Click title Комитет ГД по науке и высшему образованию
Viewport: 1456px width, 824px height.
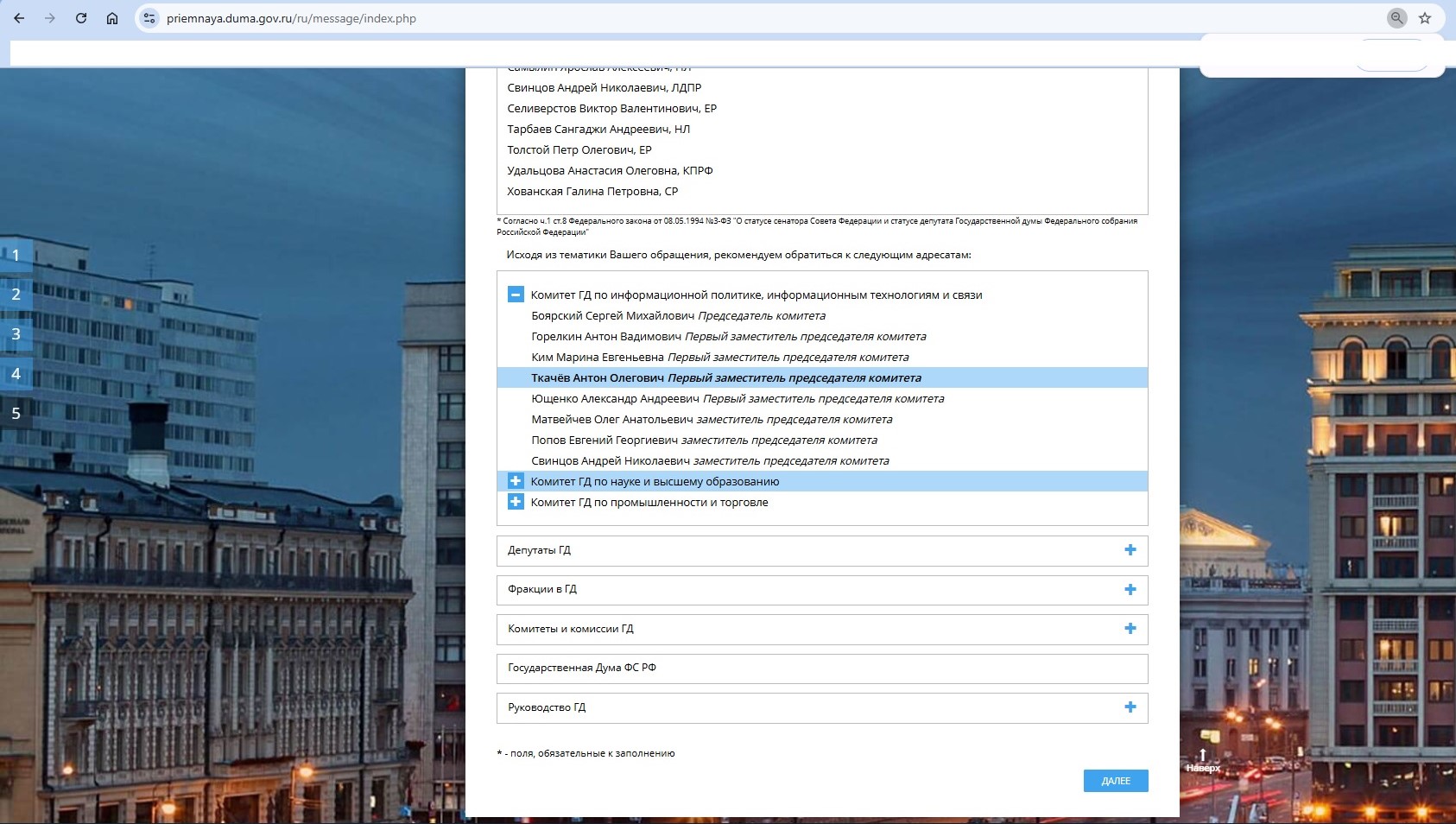[655, 482]
